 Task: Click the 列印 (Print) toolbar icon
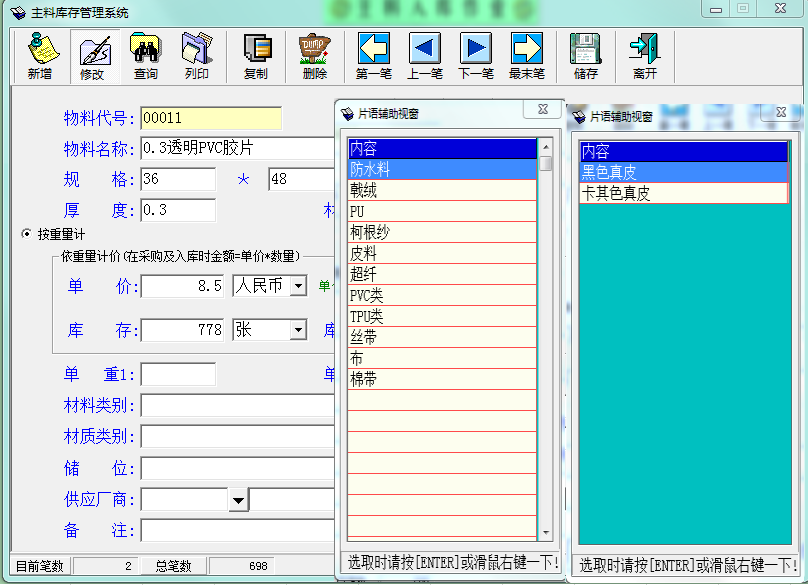[197, 56]
